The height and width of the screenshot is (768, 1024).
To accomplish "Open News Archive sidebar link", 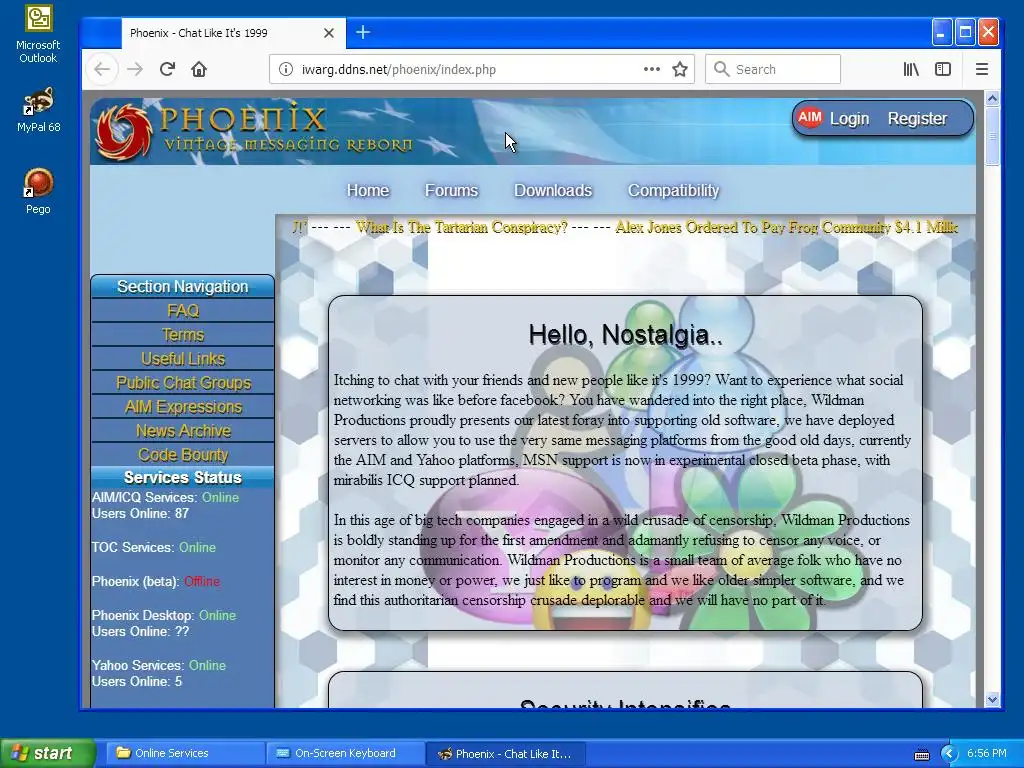I will (183, 431).
